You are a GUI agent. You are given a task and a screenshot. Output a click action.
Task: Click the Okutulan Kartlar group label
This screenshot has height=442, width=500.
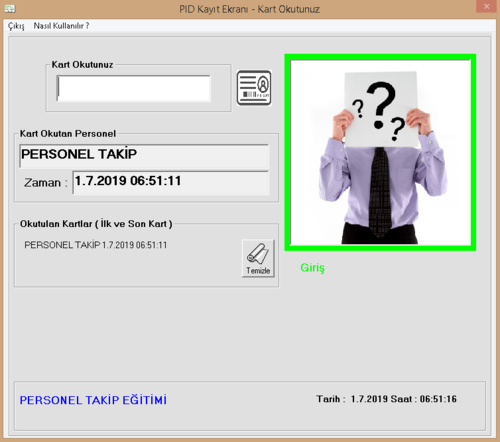pos(96,224)
